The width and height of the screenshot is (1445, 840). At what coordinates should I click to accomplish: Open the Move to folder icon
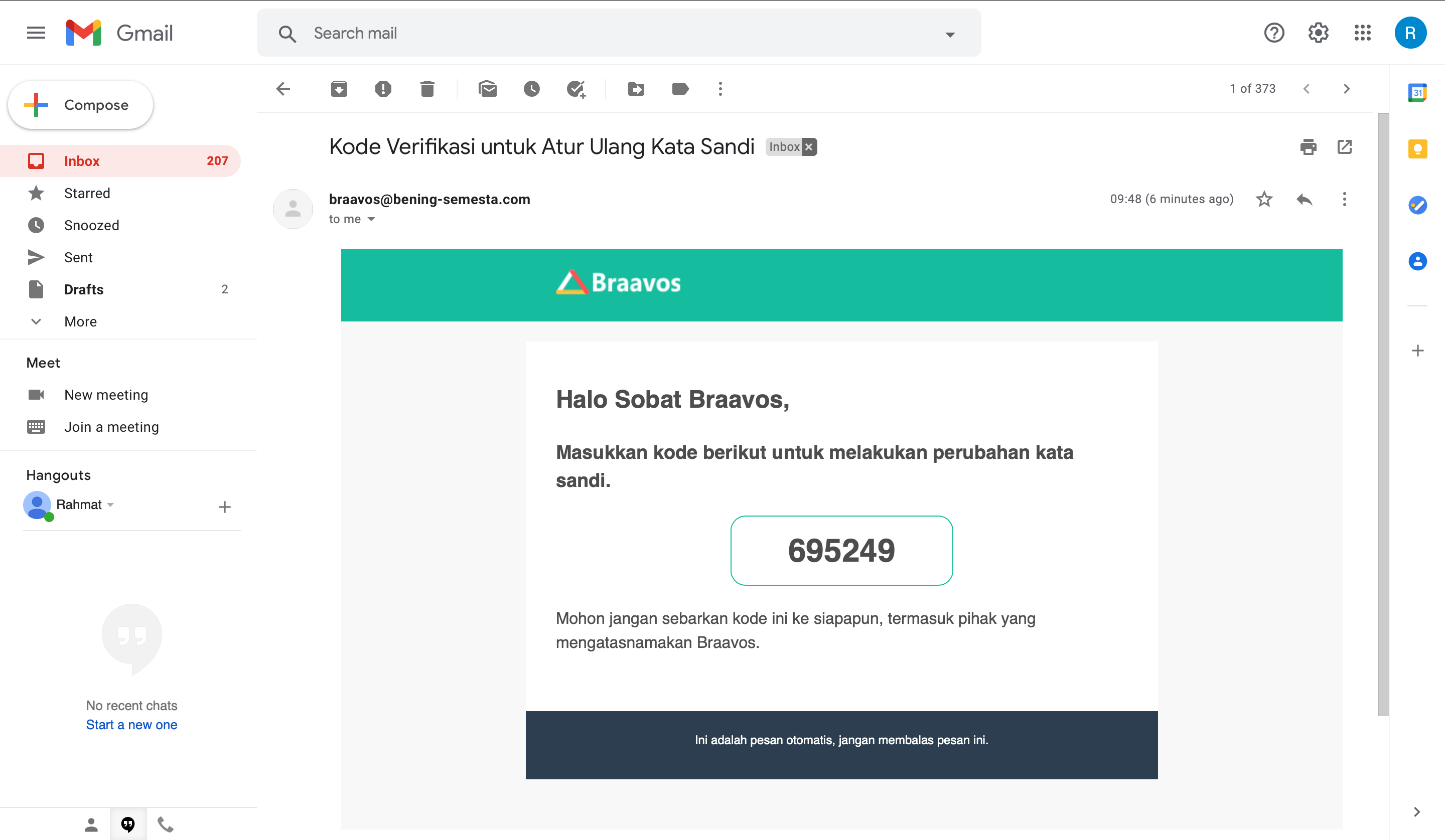[636, 89]
